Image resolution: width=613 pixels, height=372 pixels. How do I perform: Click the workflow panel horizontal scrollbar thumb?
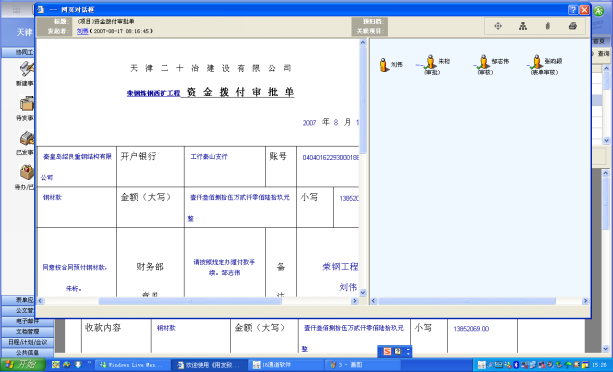(467, 301)
